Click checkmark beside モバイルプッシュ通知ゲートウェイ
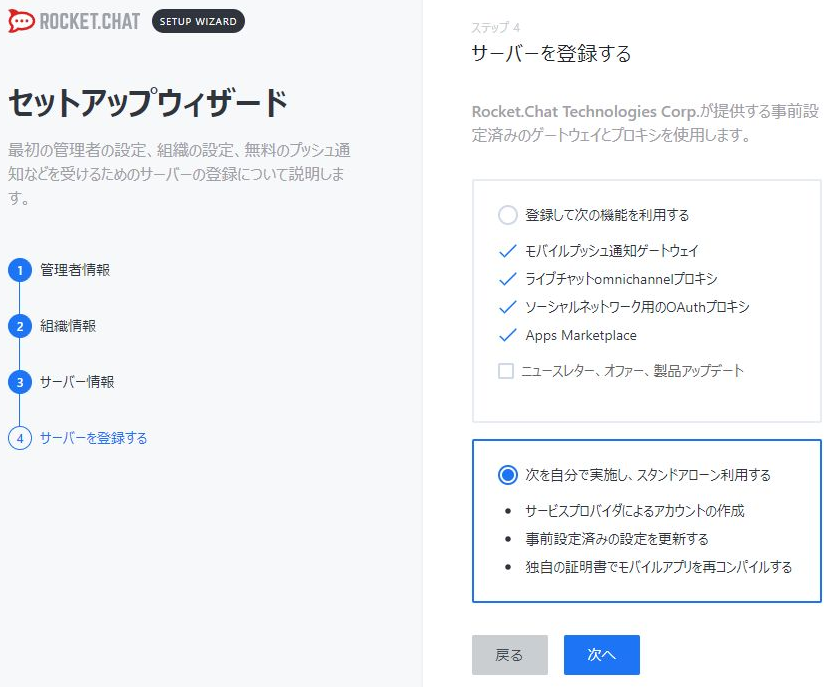 [x=508, y=250]
